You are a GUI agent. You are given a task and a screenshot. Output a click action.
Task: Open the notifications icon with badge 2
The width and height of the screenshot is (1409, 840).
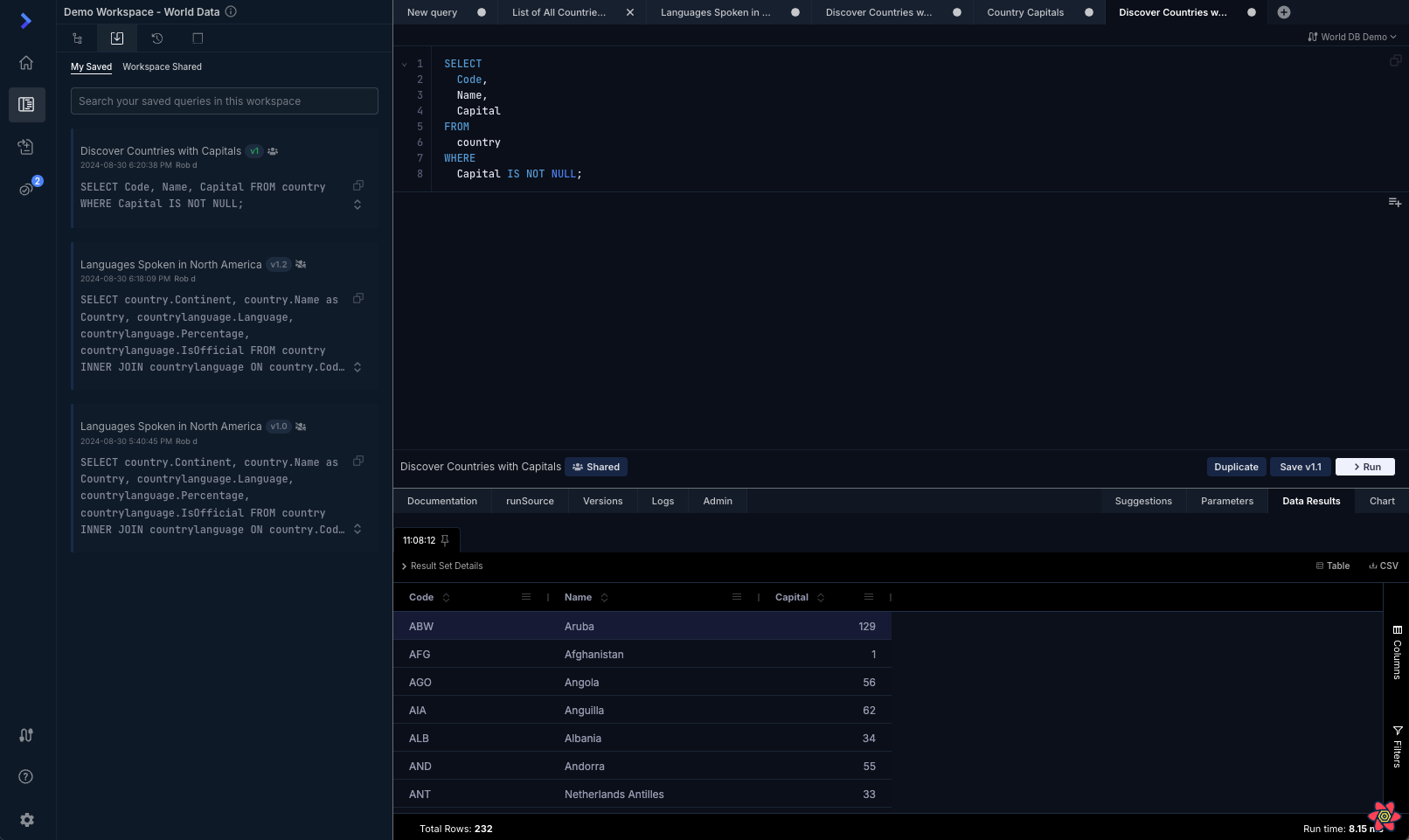26,189
